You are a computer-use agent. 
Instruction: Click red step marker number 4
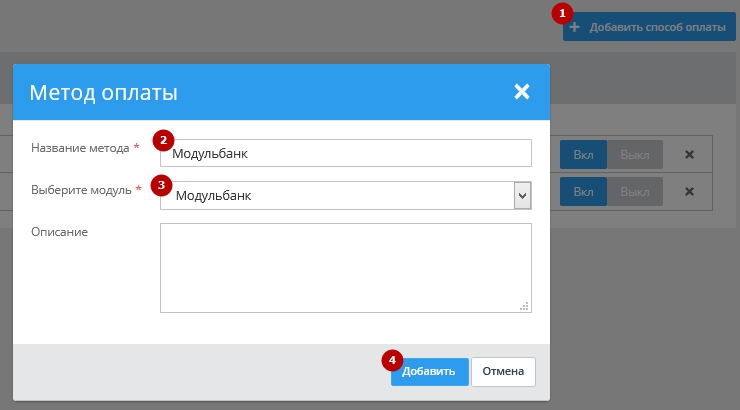click(x=393, y=358)
